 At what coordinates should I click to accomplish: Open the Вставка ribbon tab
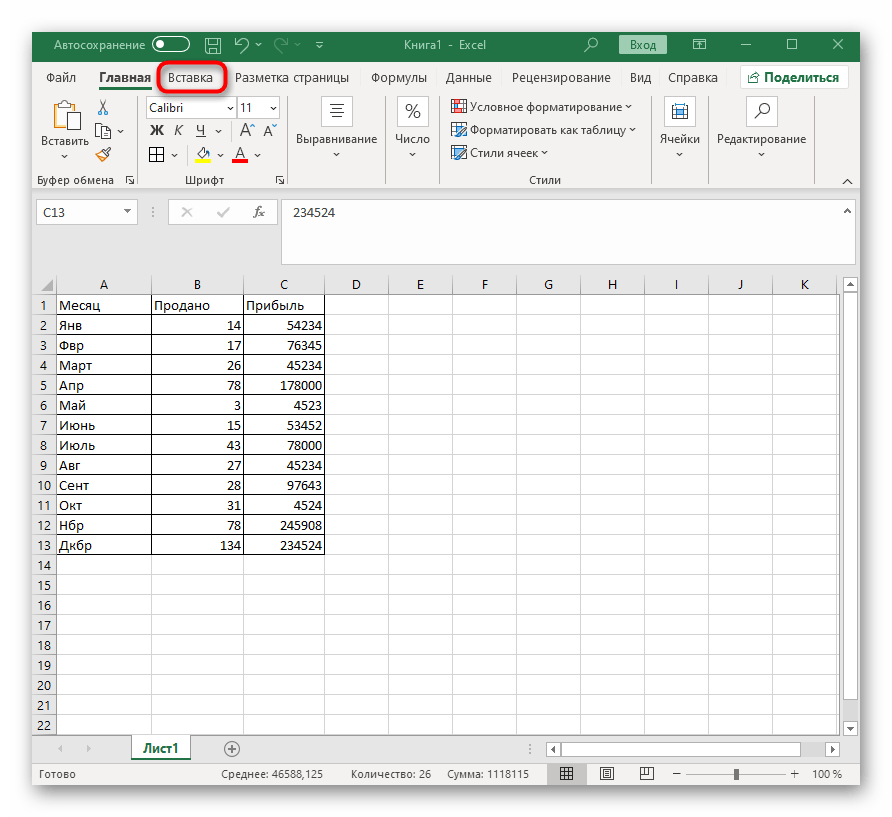[190, 77]
